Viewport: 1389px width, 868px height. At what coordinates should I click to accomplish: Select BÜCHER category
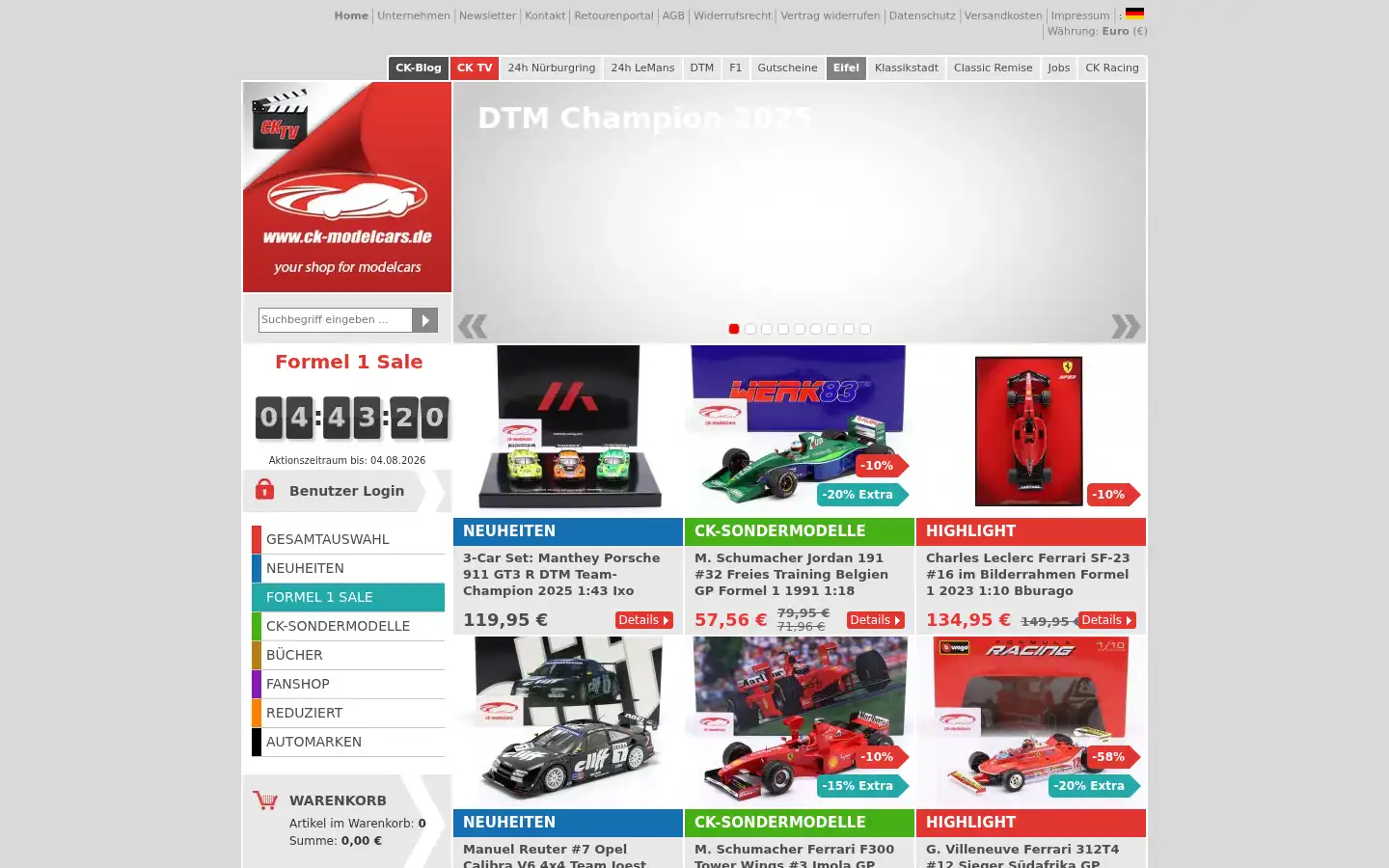pyautogui.click(x=348, y=655)
